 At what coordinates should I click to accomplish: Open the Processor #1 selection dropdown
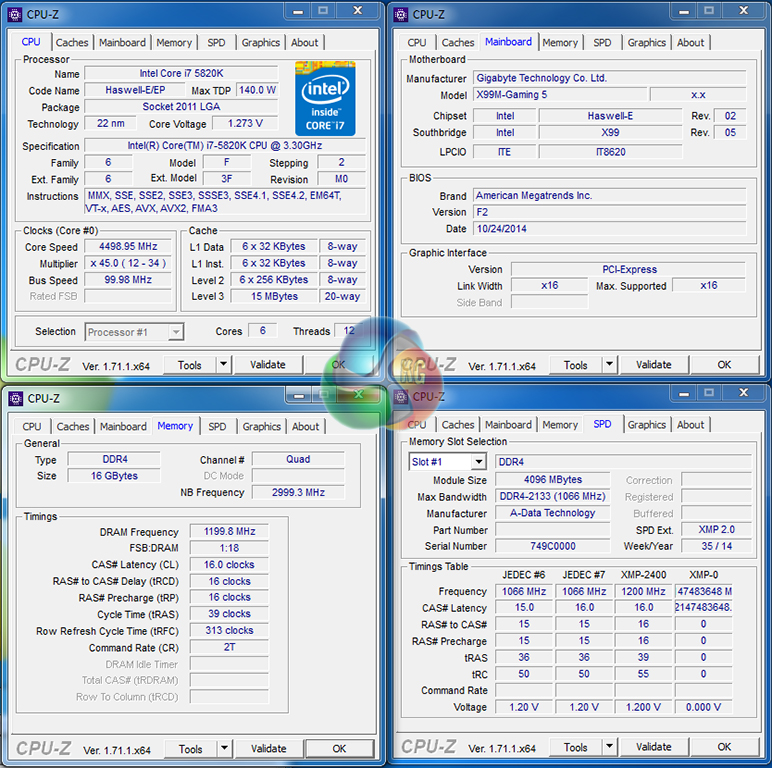point(176,332)
